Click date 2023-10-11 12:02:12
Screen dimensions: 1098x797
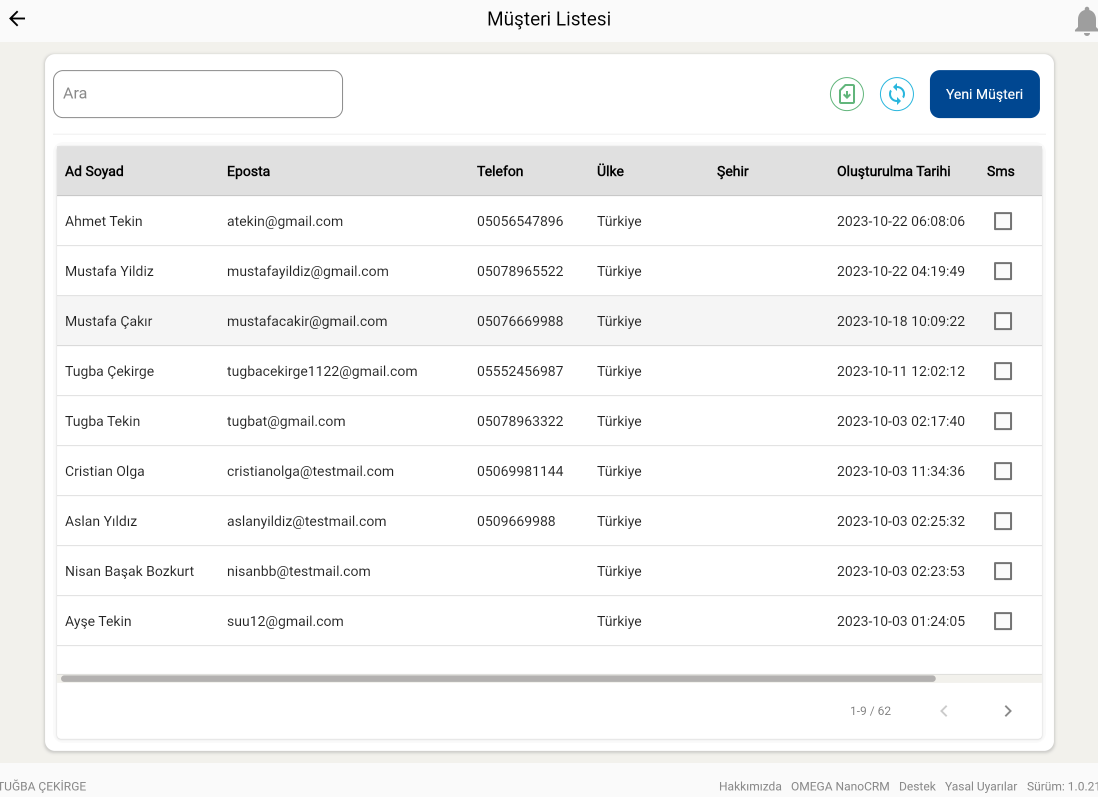pos(901,371)
